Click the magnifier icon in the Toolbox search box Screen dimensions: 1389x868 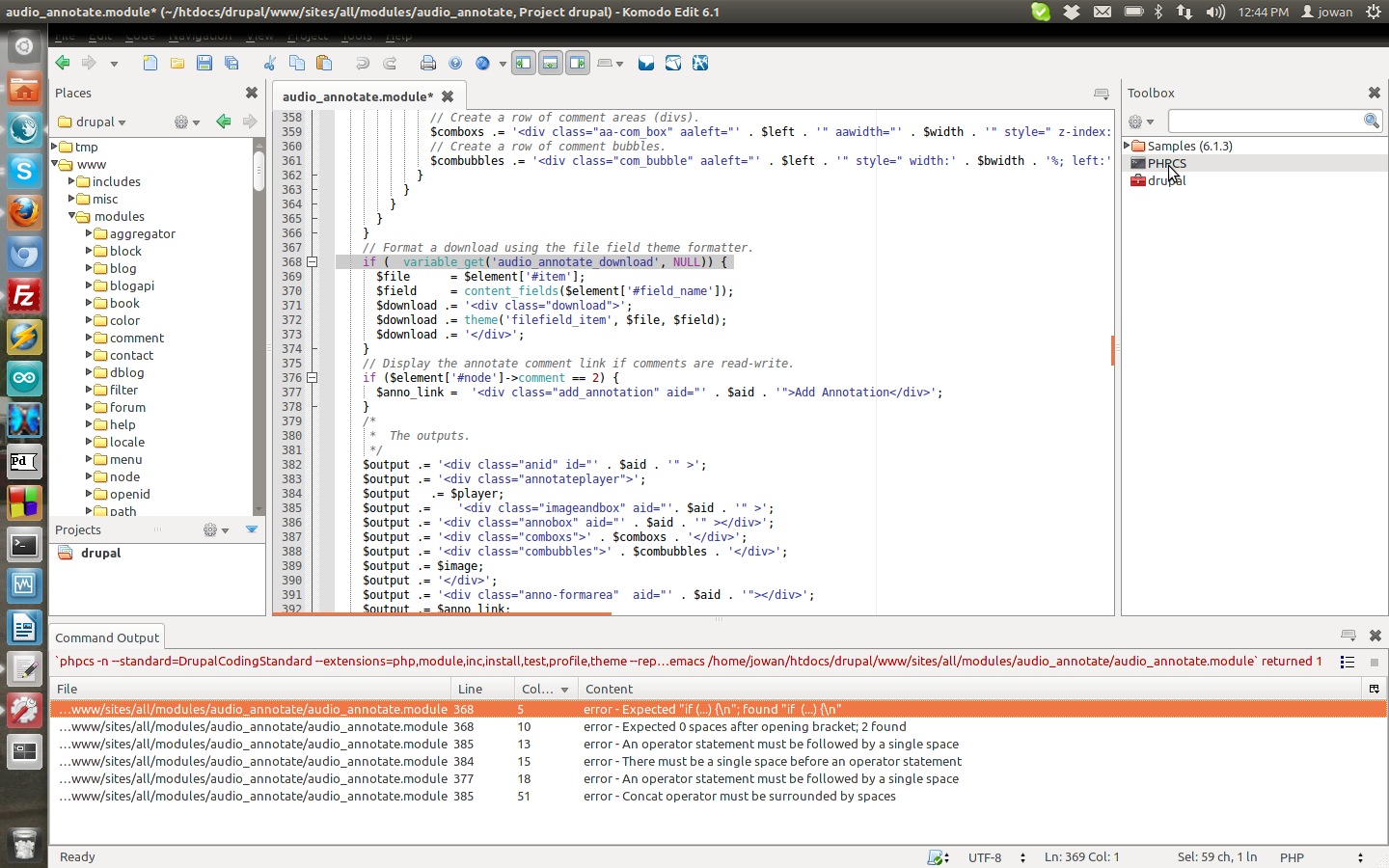(x=1371, y=121)
